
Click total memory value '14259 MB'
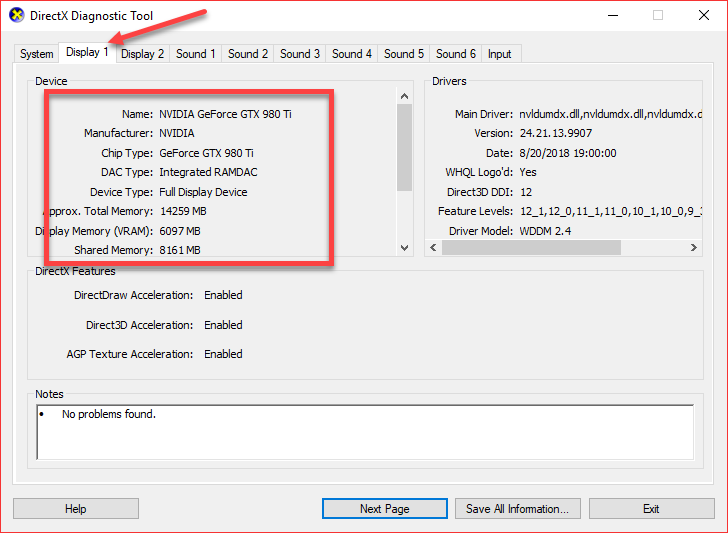[x=183, y=211]
